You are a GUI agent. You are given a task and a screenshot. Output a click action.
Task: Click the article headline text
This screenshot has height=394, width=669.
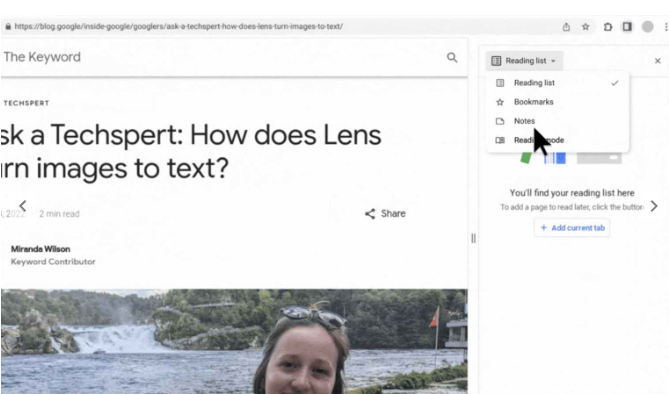191,152
